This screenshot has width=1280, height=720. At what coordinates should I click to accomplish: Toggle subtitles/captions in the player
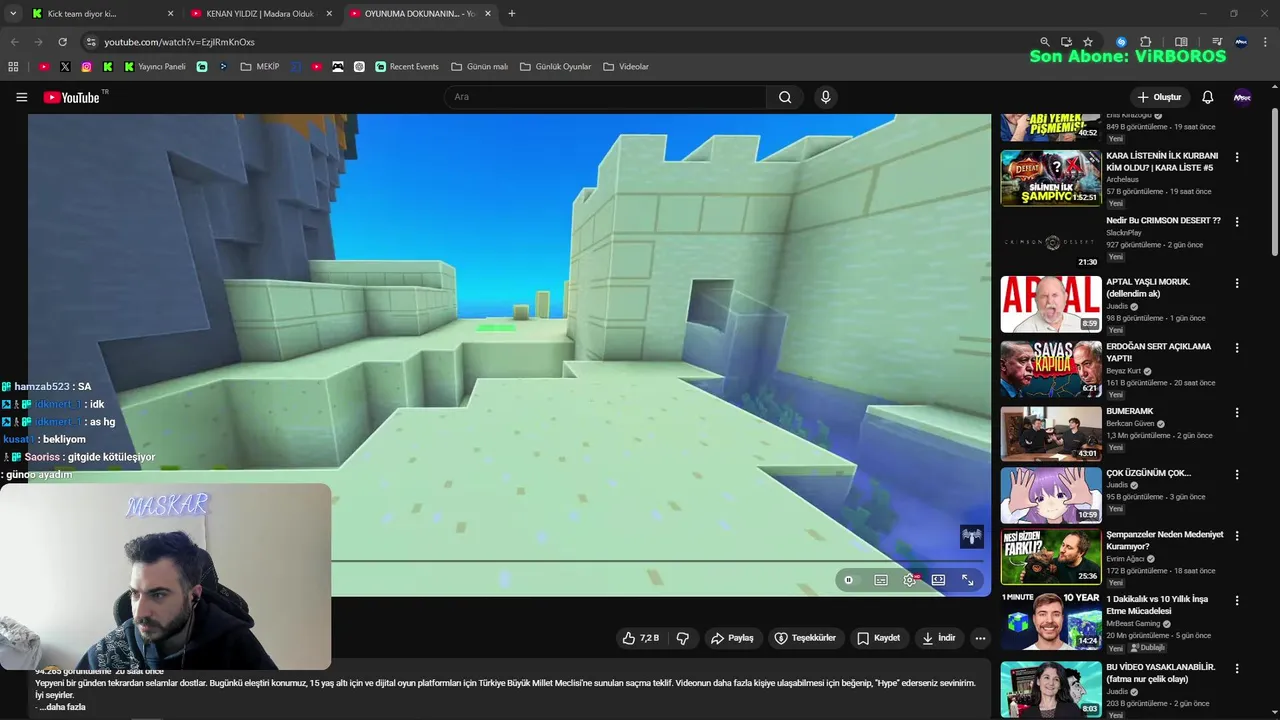(x=881, y=580)
